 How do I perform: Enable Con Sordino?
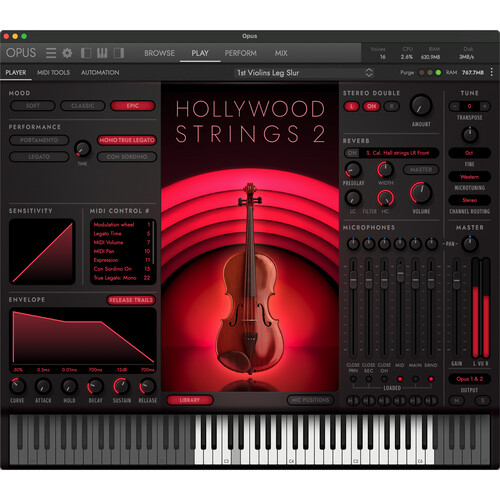[x=127, y=157]
